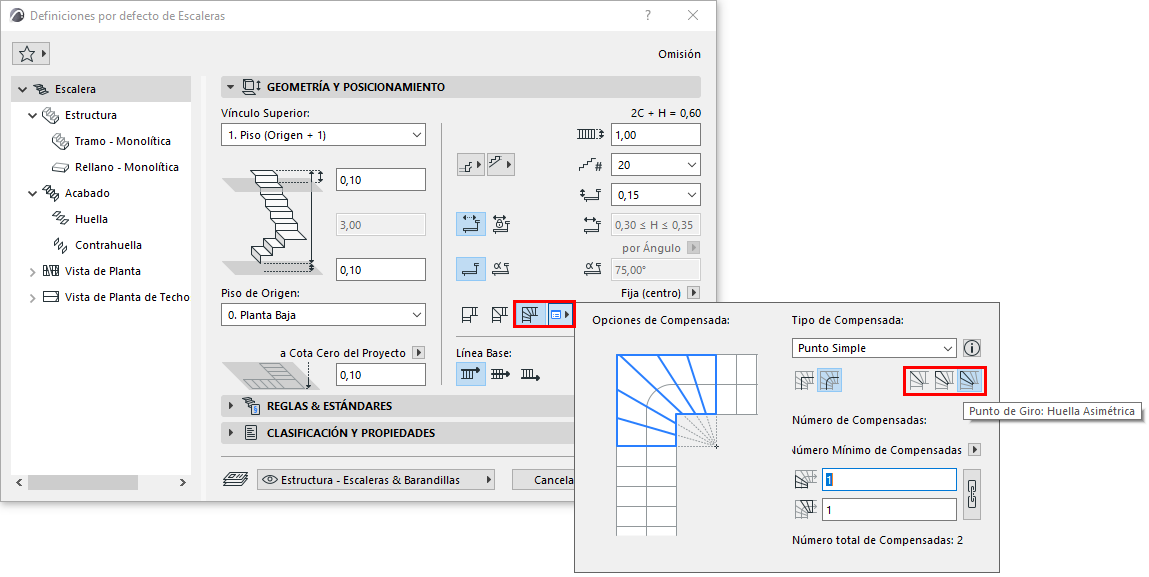Open the stair-profile flyout with the arrow icon
This screenshot has width=1149, height=577.
pos(500,165)
